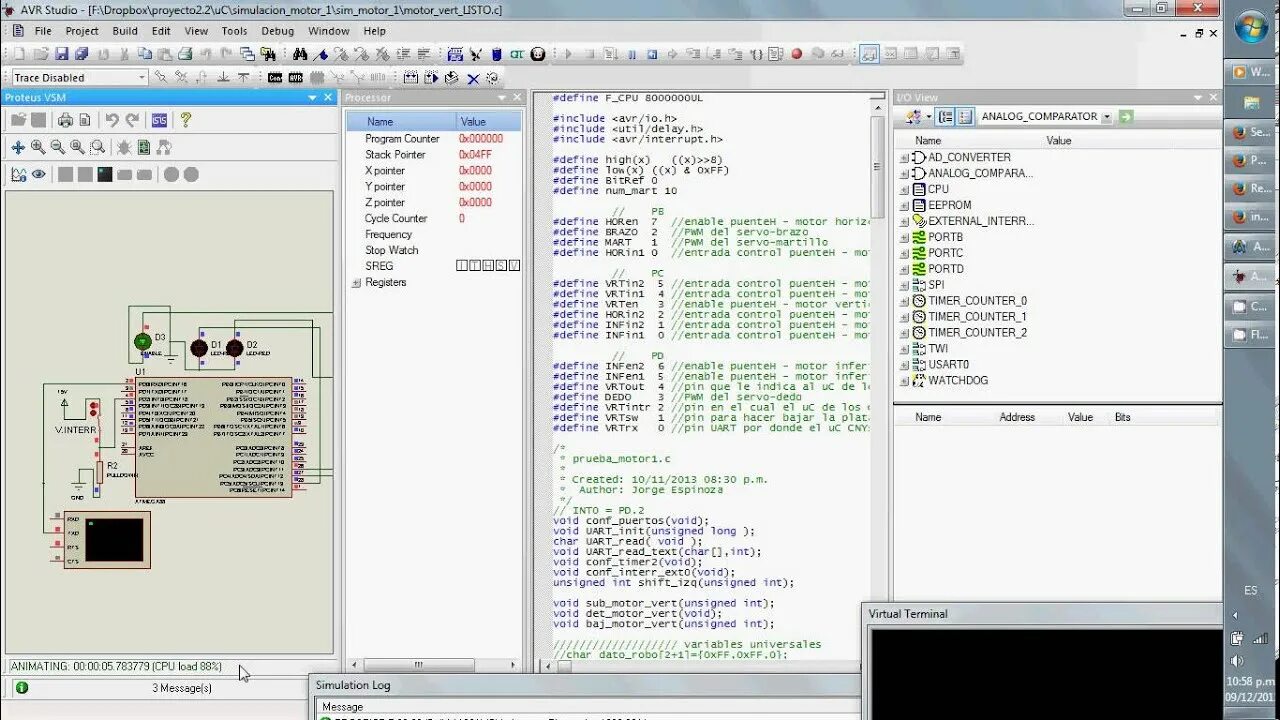This screenshot has width=1280, height=720.
Task: Toggle flat list view button in I/O View
Action: click(x=965, y=116)
